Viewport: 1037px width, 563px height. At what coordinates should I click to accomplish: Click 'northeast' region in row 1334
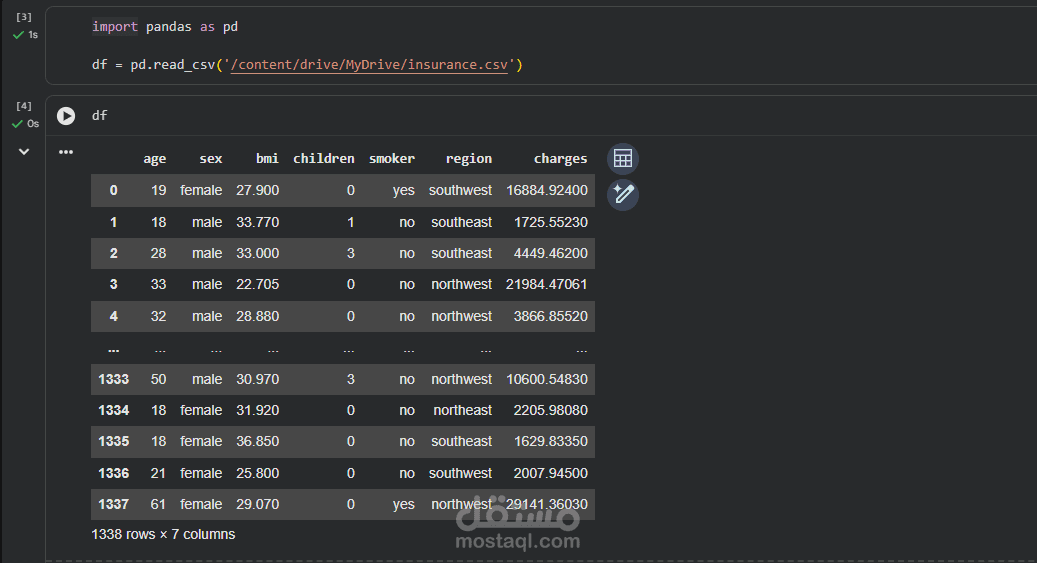(x=462, y=410)
